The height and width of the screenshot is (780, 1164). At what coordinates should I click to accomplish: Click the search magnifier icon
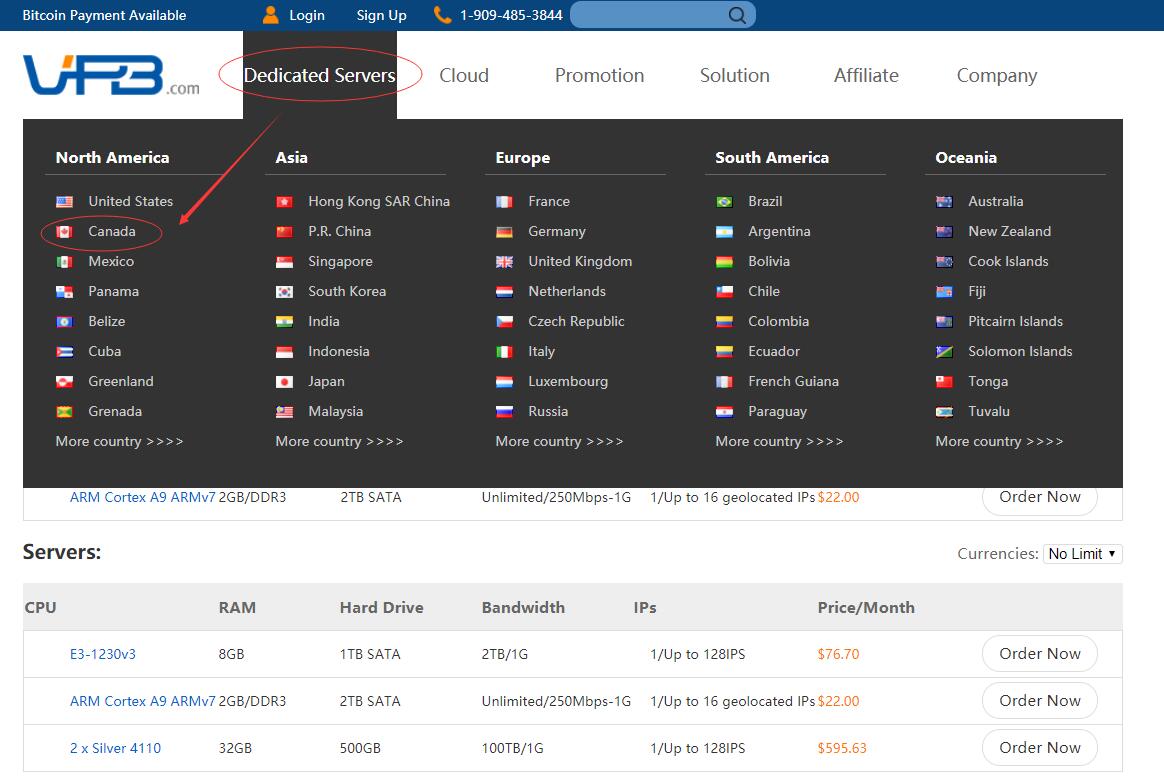pyautogui.click(x=737, y=15)
